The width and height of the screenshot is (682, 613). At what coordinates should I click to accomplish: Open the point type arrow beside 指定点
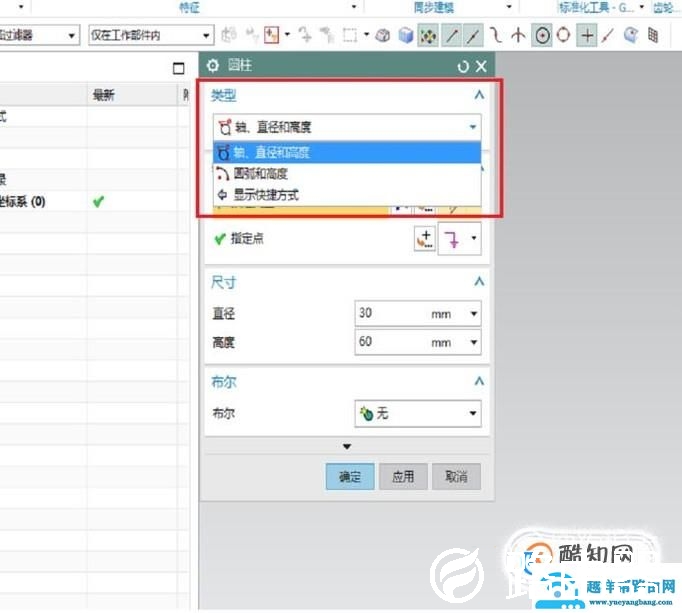click(x=474, y=238)
